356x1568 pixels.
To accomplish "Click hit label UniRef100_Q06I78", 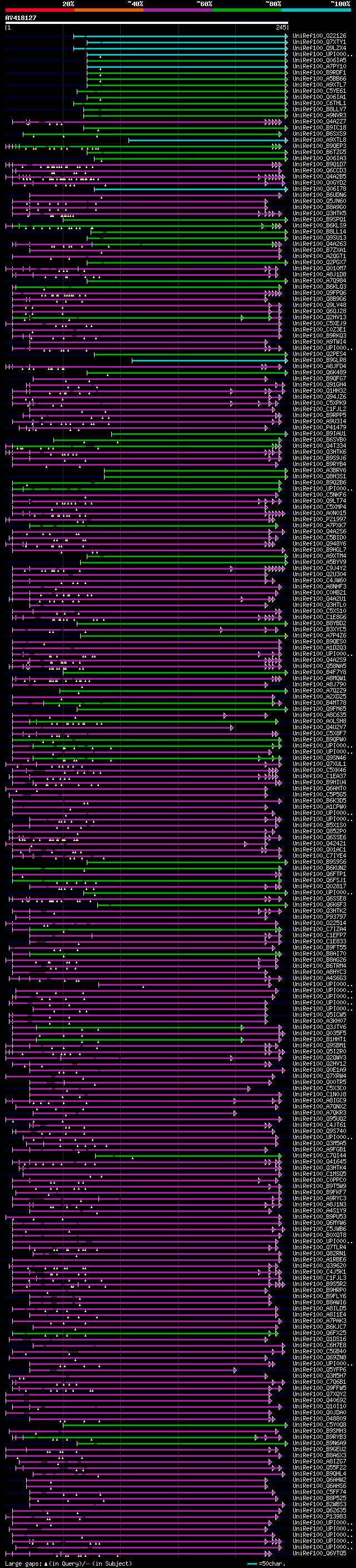I will [319, 189].
